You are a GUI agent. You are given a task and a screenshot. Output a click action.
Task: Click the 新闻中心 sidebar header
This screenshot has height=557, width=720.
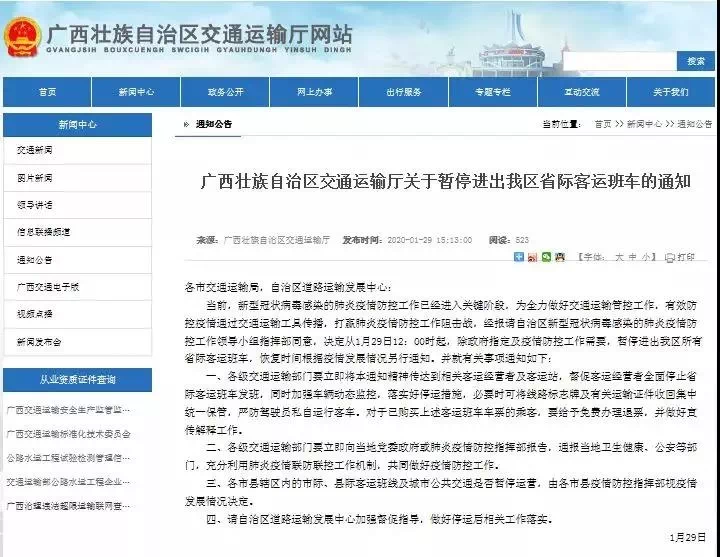point(78,124)
